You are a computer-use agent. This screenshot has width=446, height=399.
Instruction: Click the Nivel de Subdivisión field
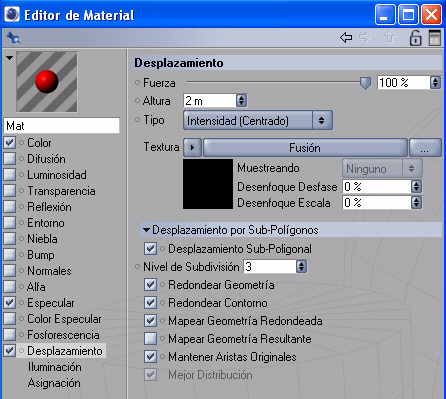[x=270, y=266]
